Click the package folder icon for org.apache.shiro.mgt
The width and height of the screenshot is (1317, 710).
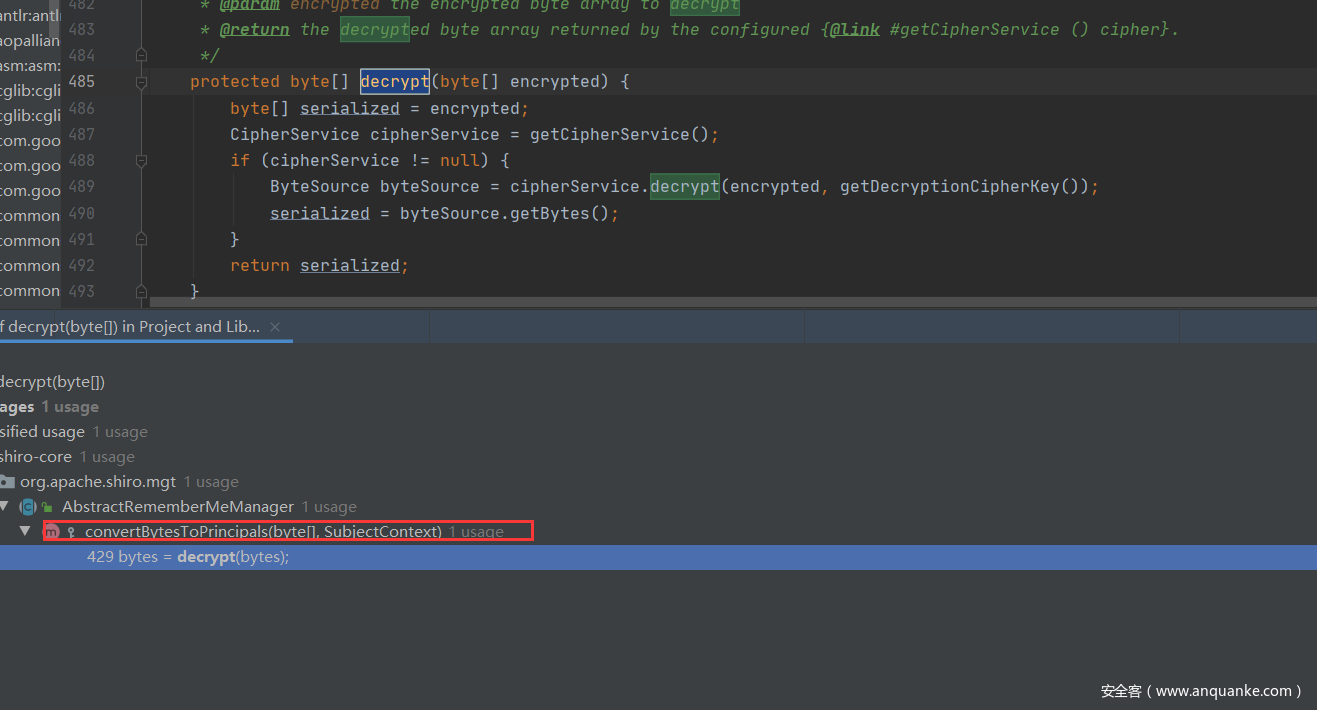click(7, 482)
